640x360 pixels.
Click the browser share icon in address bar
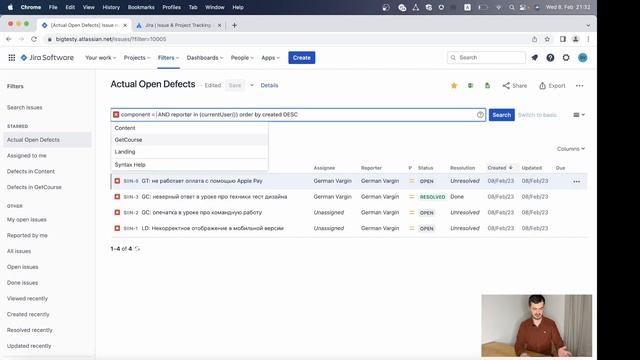coord(534,39)
